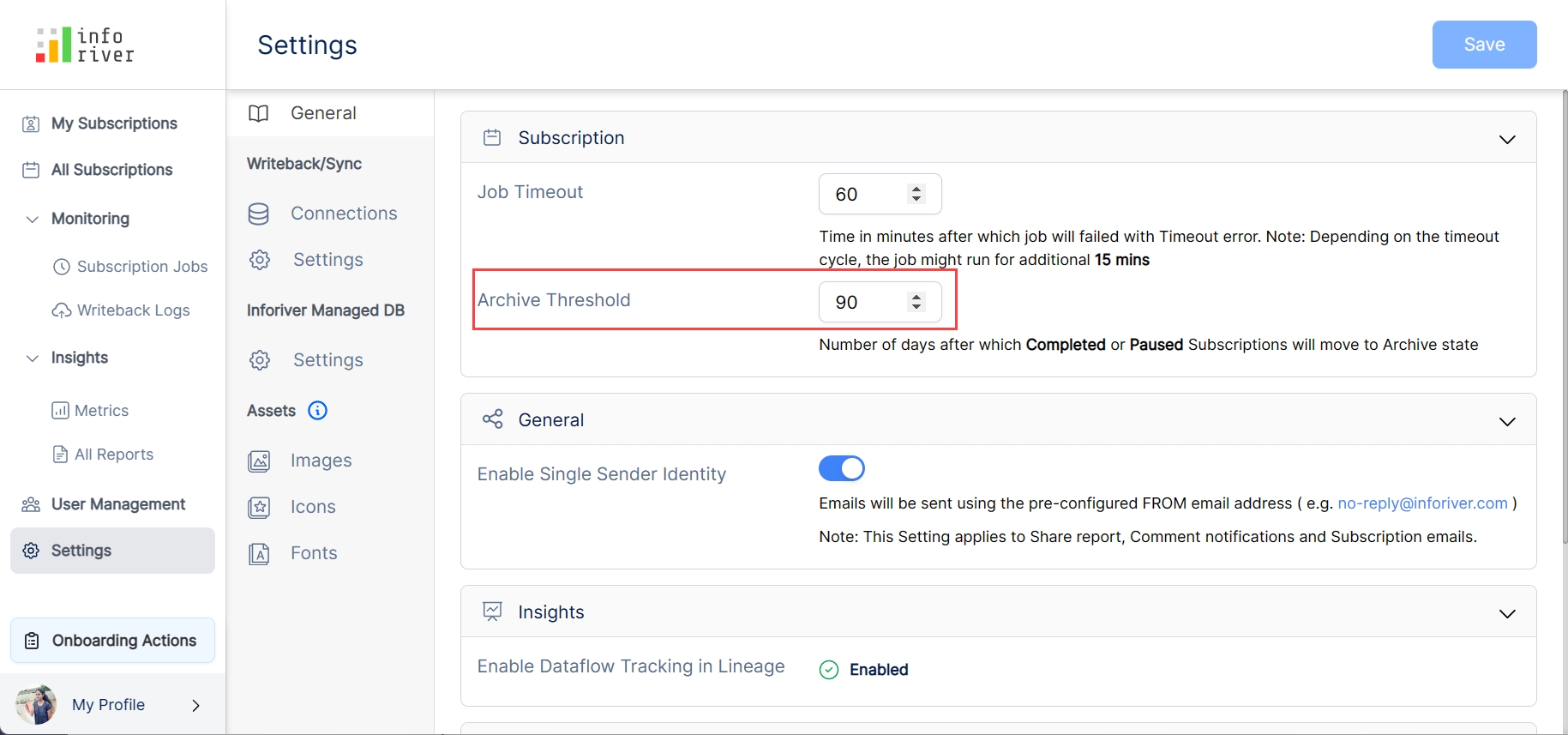Open the Images assets page
1568x735 pixels.
(x=321, y=461)
